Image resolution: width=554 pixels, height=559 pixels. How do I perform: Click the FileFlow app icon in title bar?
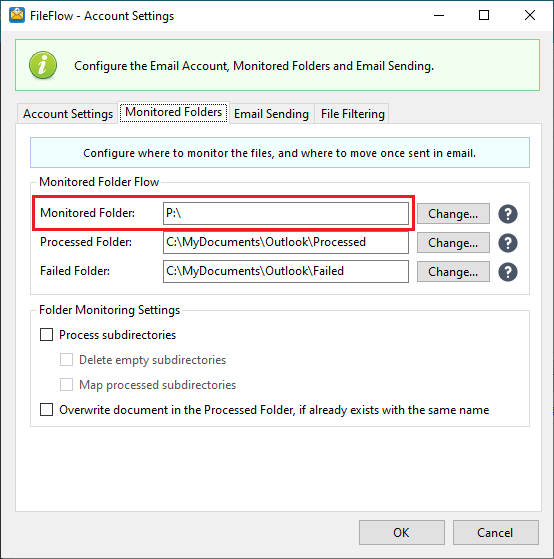tap(17, 15)
